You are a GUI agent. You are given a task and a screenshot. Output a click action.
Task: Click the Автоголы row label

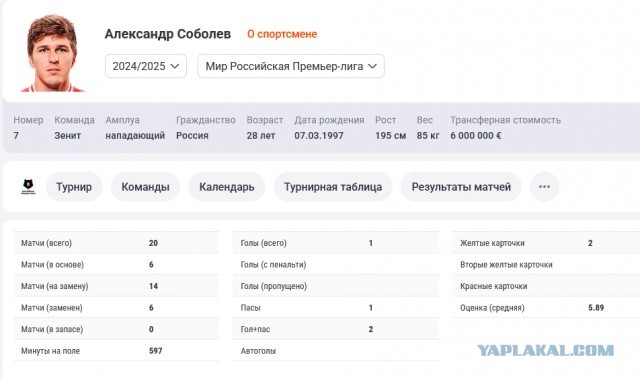(x=258, y=351)
